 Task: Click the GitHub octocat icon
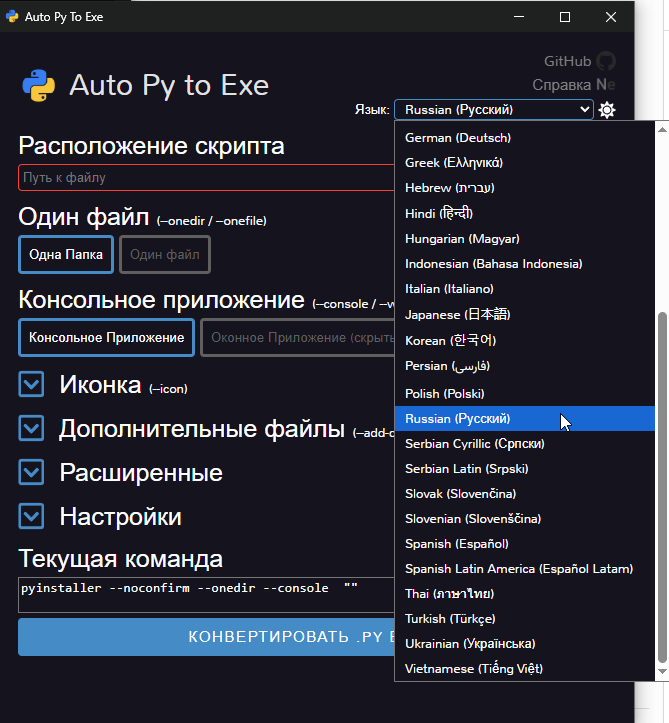(606, 61)
